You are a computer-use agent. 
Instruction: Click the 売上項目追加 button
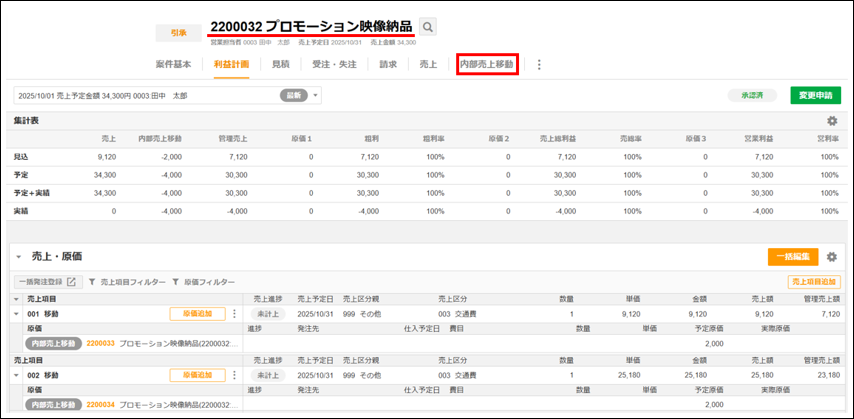[814, 282]
